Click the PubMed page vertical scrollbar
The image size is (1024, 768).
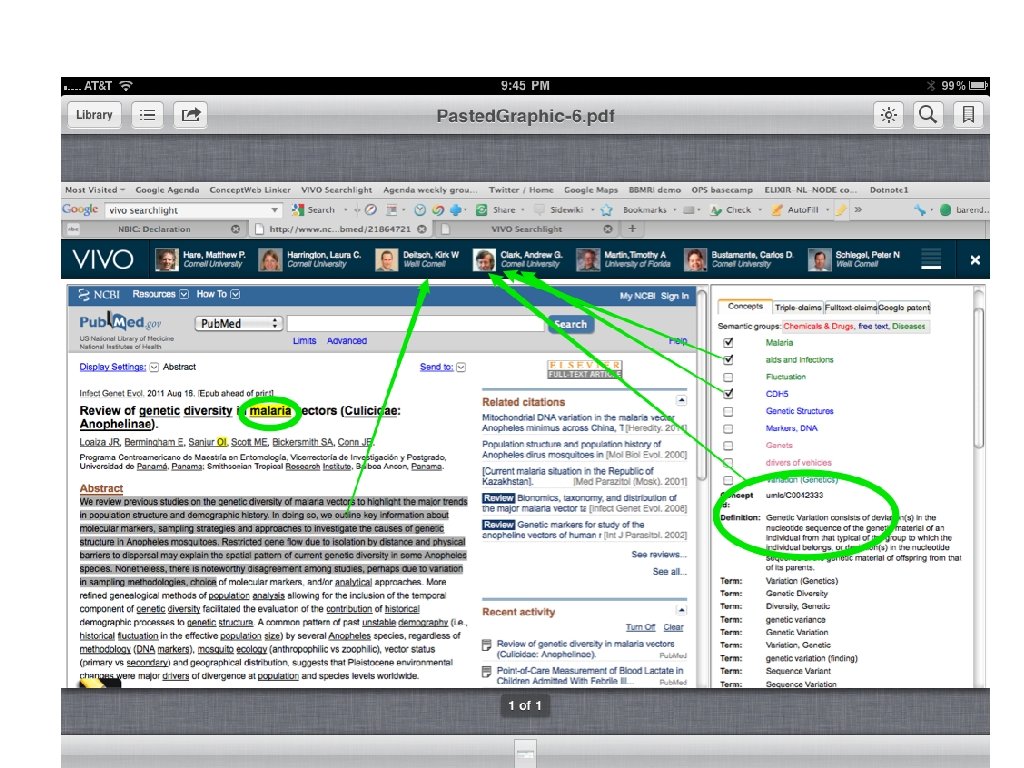coord(702,385)
